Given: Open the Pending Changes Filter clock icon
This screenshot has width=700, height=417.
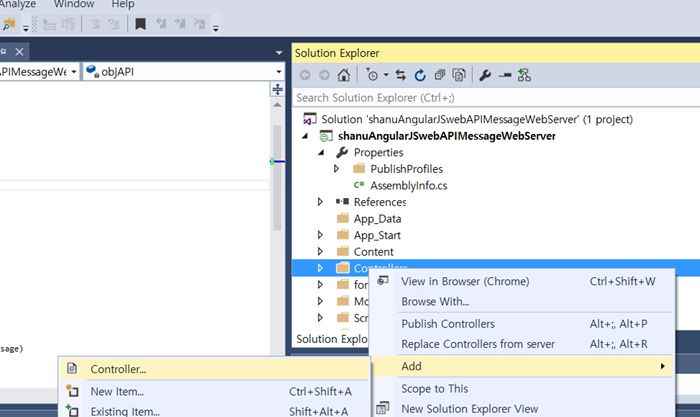Looking at the screenshot, I should point(372,75).
